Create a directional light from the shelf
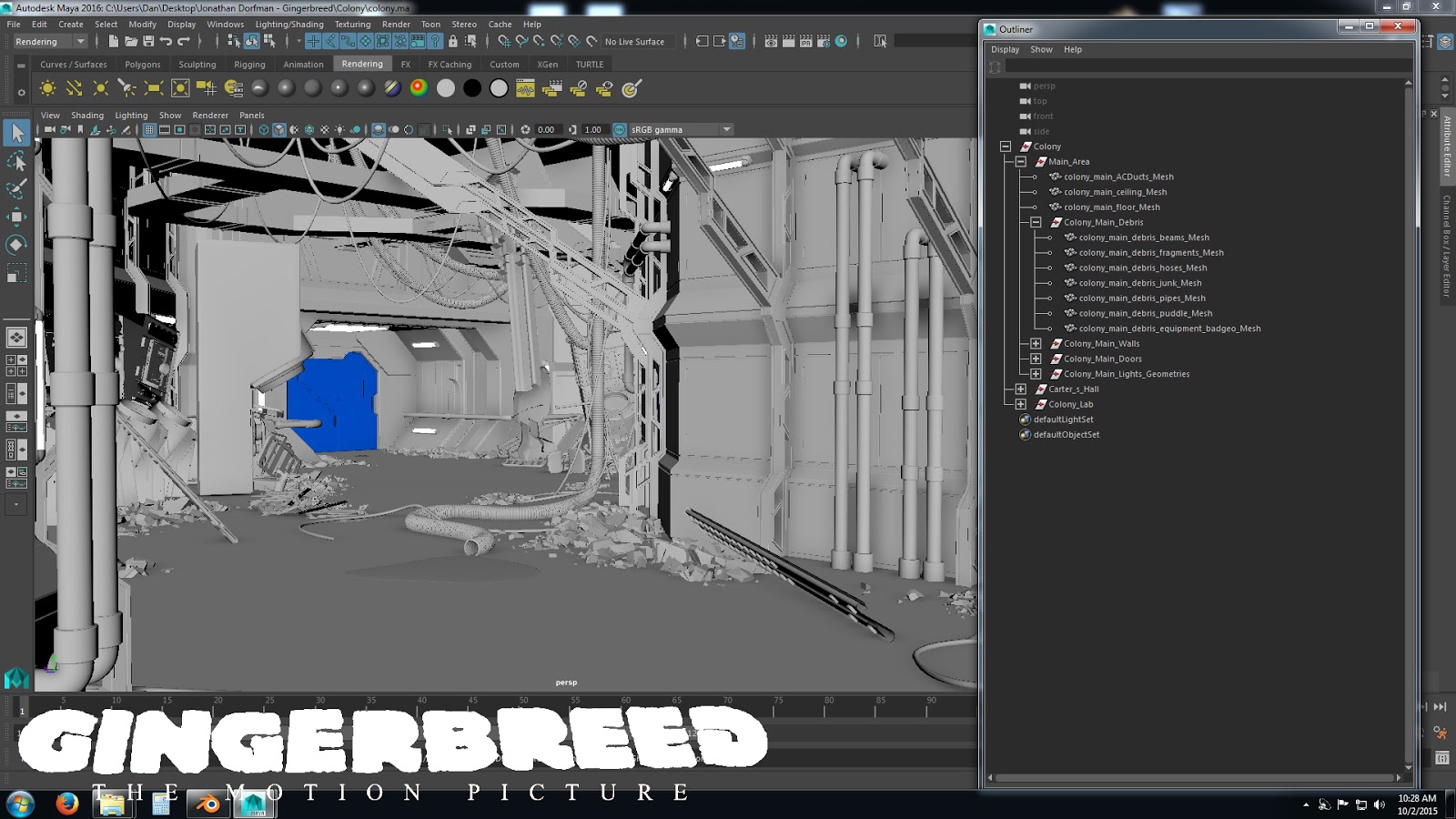1456x819 pixels. [74, 88]
